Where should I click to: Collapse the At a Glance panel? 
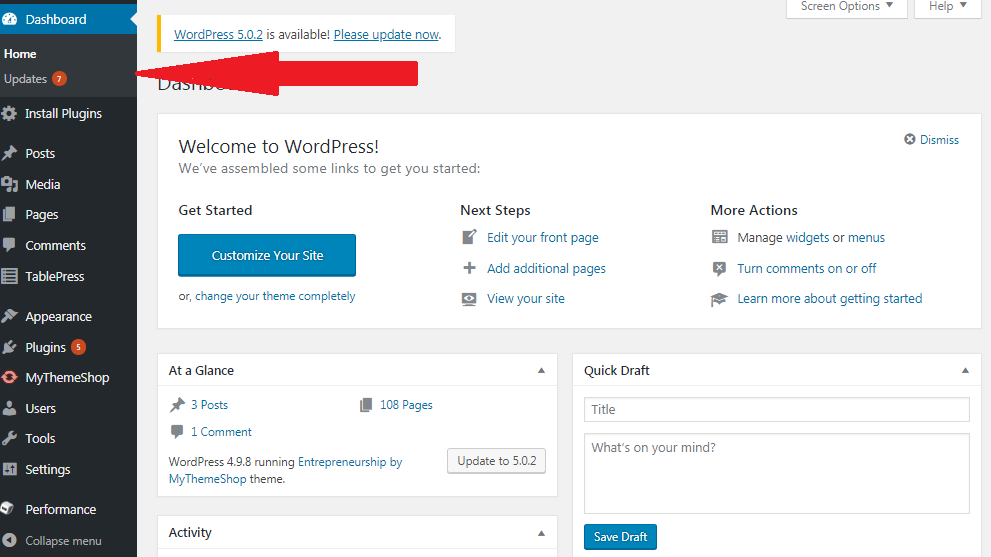click(x=541, y=370)
